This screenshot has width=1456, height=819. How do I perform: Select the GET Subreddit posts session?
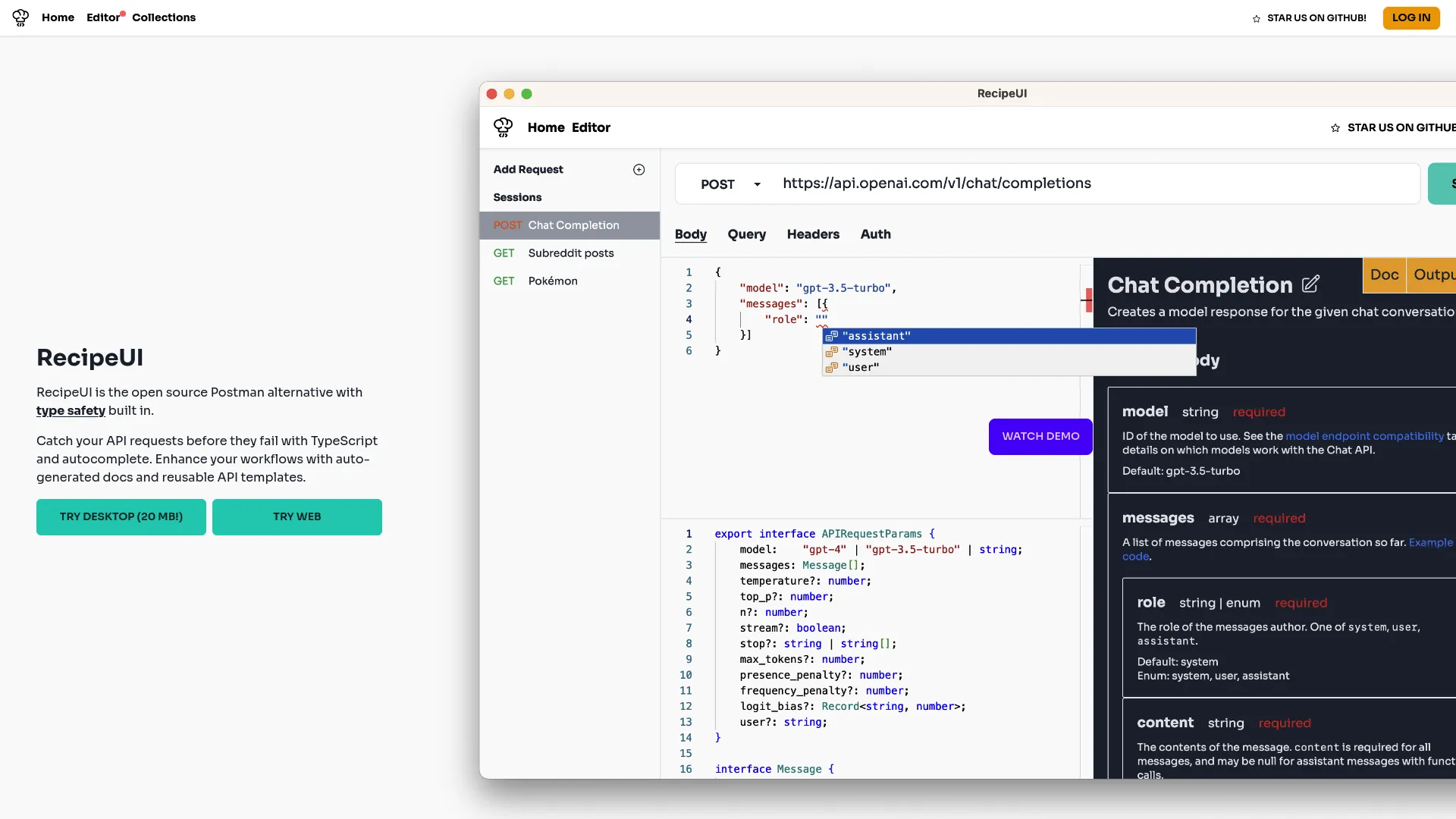coord(570,253)
